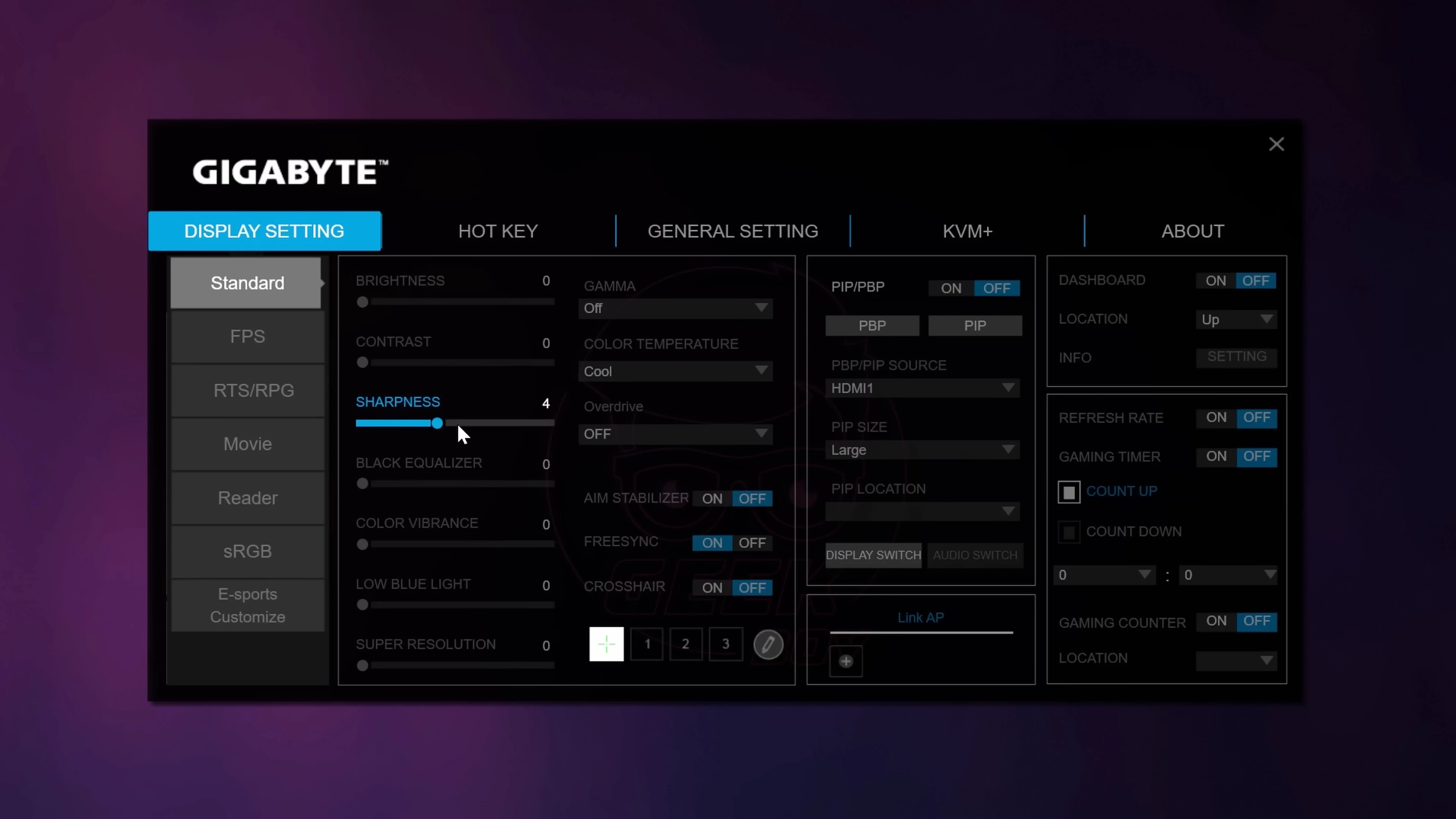Enable Gaming Counter
The image size is (1456, 819).
point(1216,621)
